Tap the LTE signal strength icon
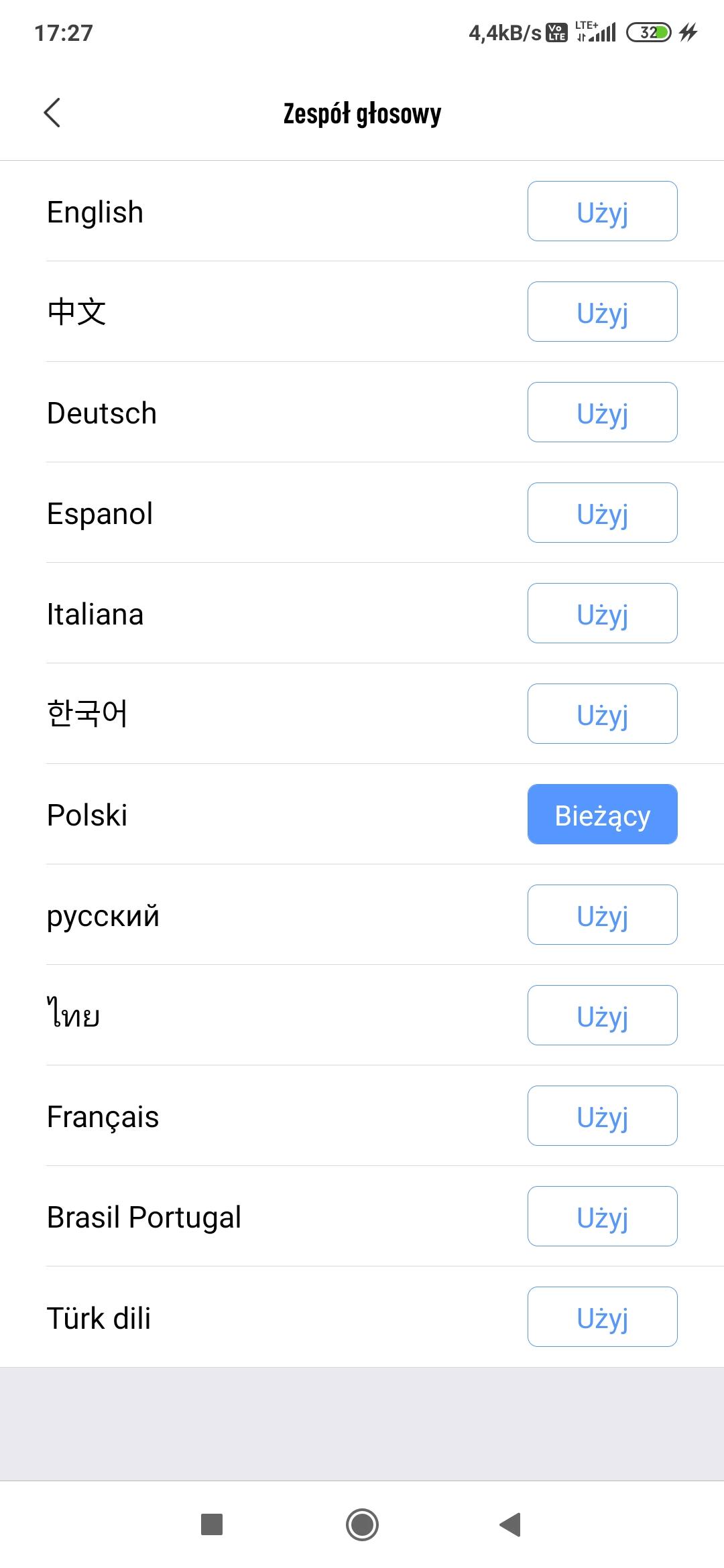Screen dimensions: 724x1568 tap(596, 32)
